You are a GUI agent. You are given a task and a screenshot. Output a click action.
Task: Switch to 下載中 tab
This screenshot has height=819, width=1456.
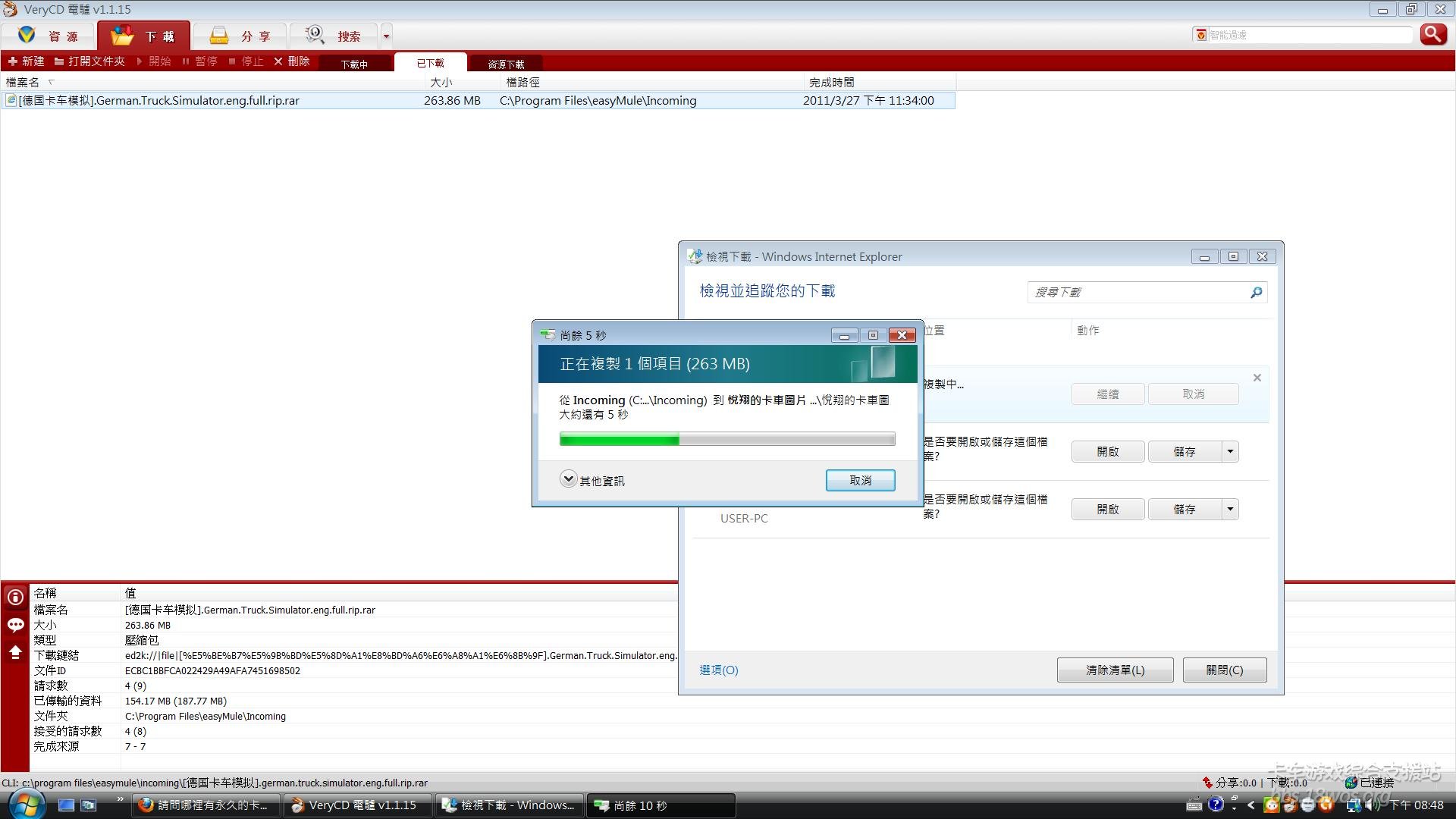point(354,64)
